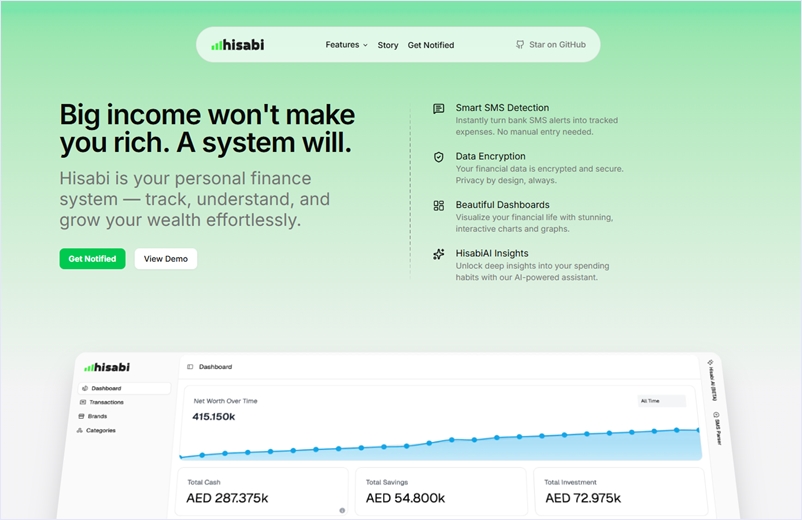Open the Story page from navbar
The image size is (802, 520).
coord(388,45)
